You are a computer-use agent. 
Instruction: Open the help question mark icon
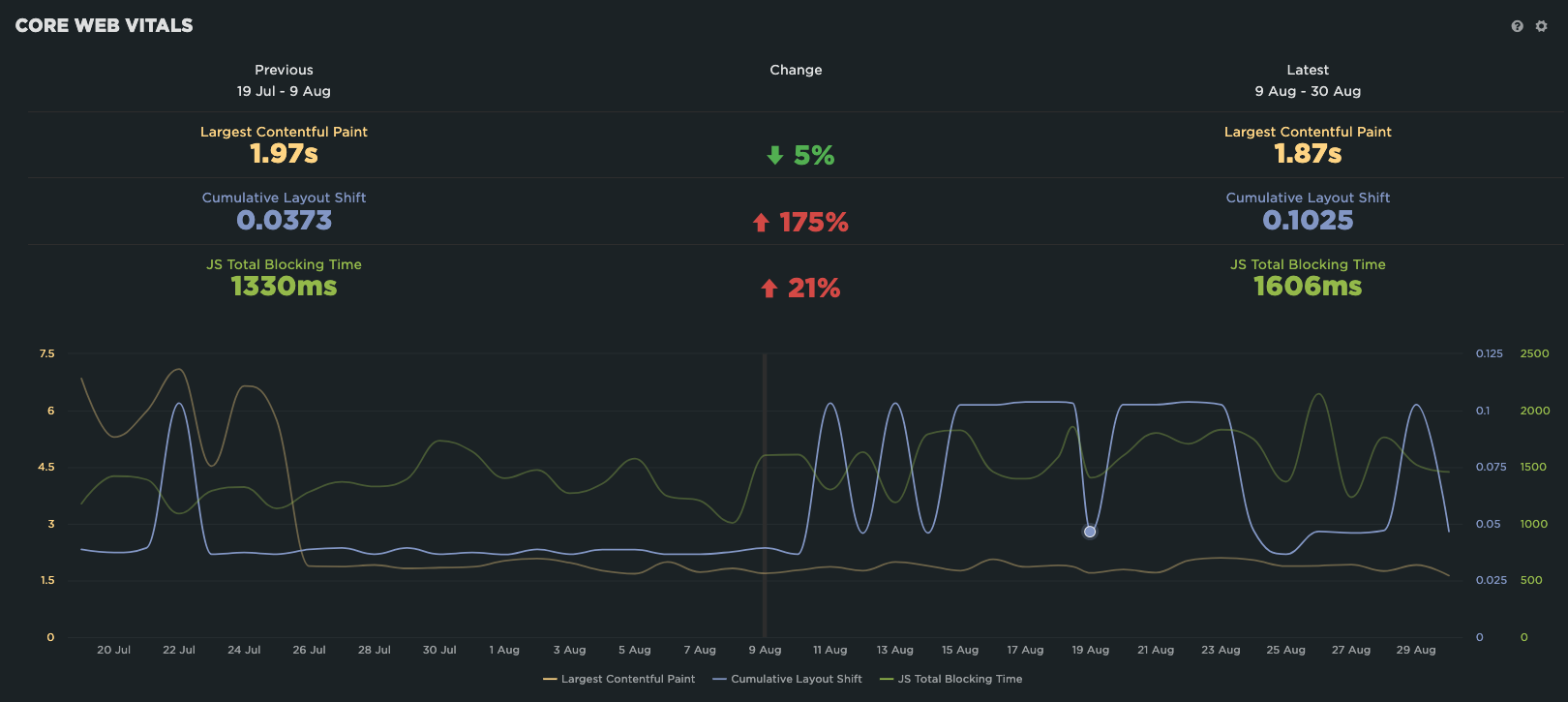click(1517, 26)
